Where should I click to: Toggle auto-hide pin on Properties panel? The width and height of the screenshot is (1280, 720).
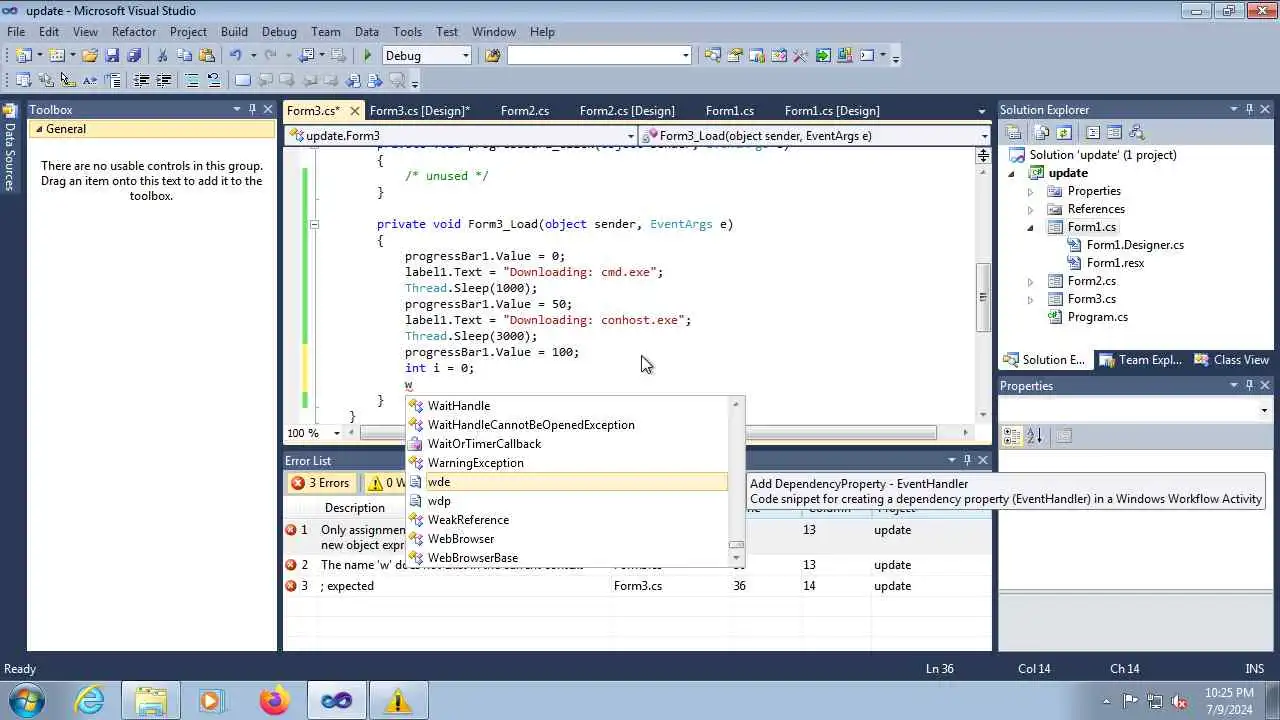tap(1249, 386)
